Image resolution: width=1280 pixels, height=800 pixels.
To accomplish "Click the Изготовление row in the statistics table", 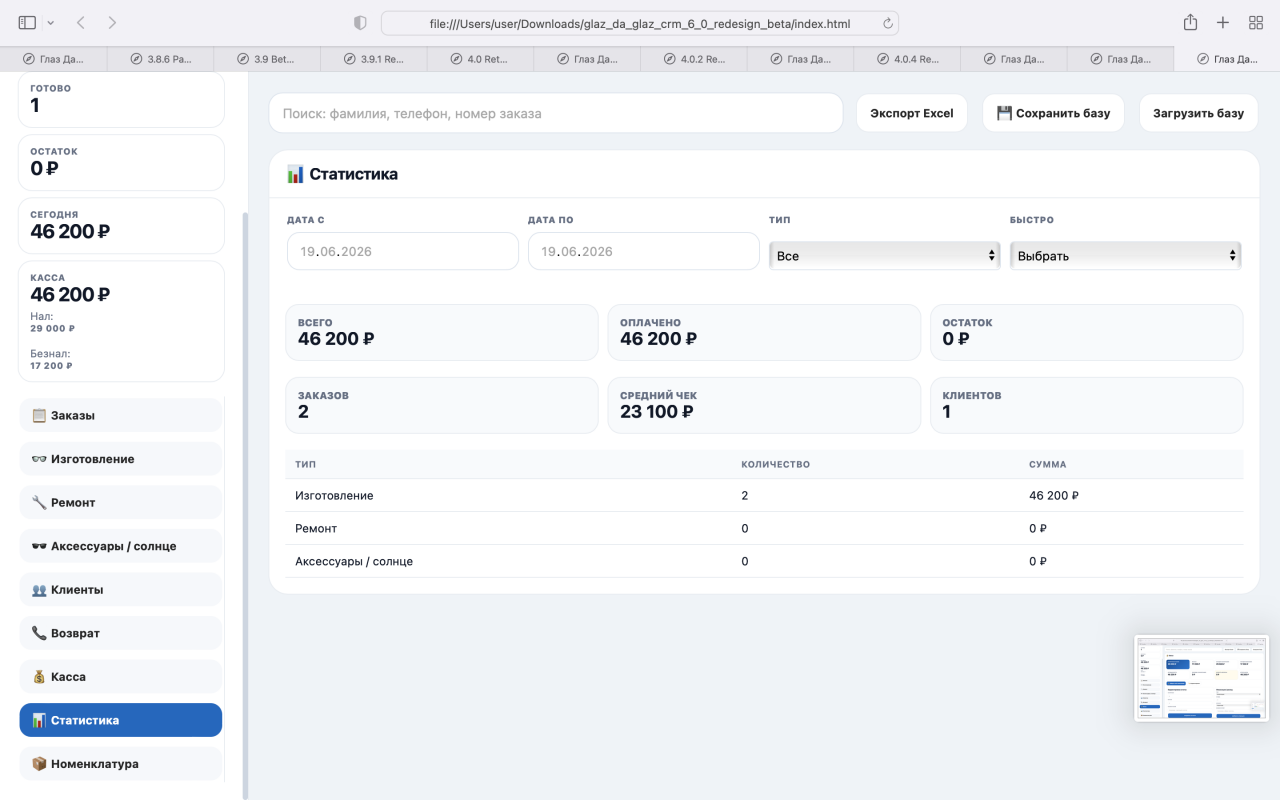I will pyautogui.click(x=765, y=495).
